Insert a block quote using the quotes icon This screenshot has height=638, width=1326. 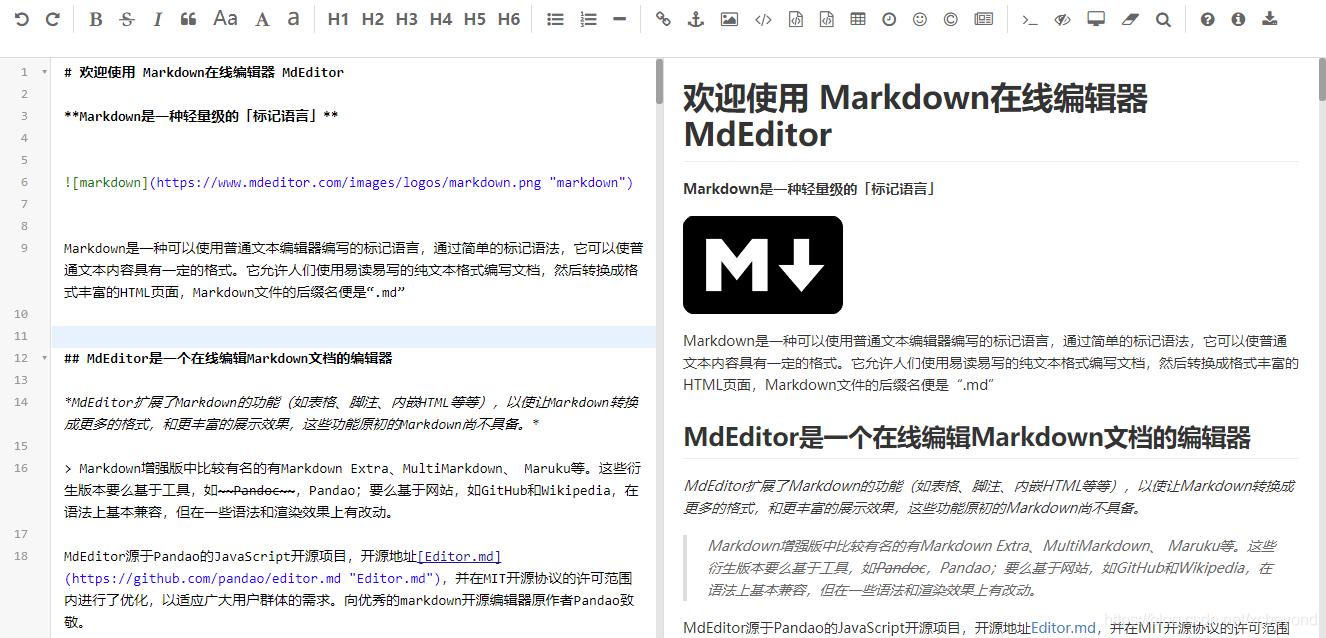pyautogui.click(x=188, y=19)
